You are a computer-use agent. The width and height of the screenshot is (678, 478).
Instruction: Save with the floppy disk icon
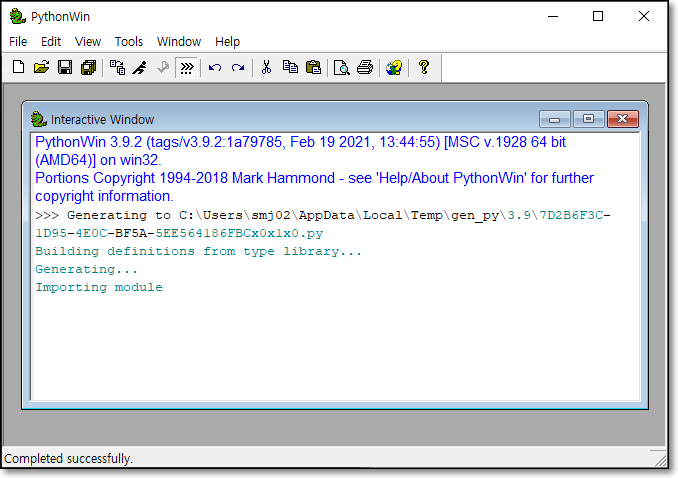pos(65,67)
